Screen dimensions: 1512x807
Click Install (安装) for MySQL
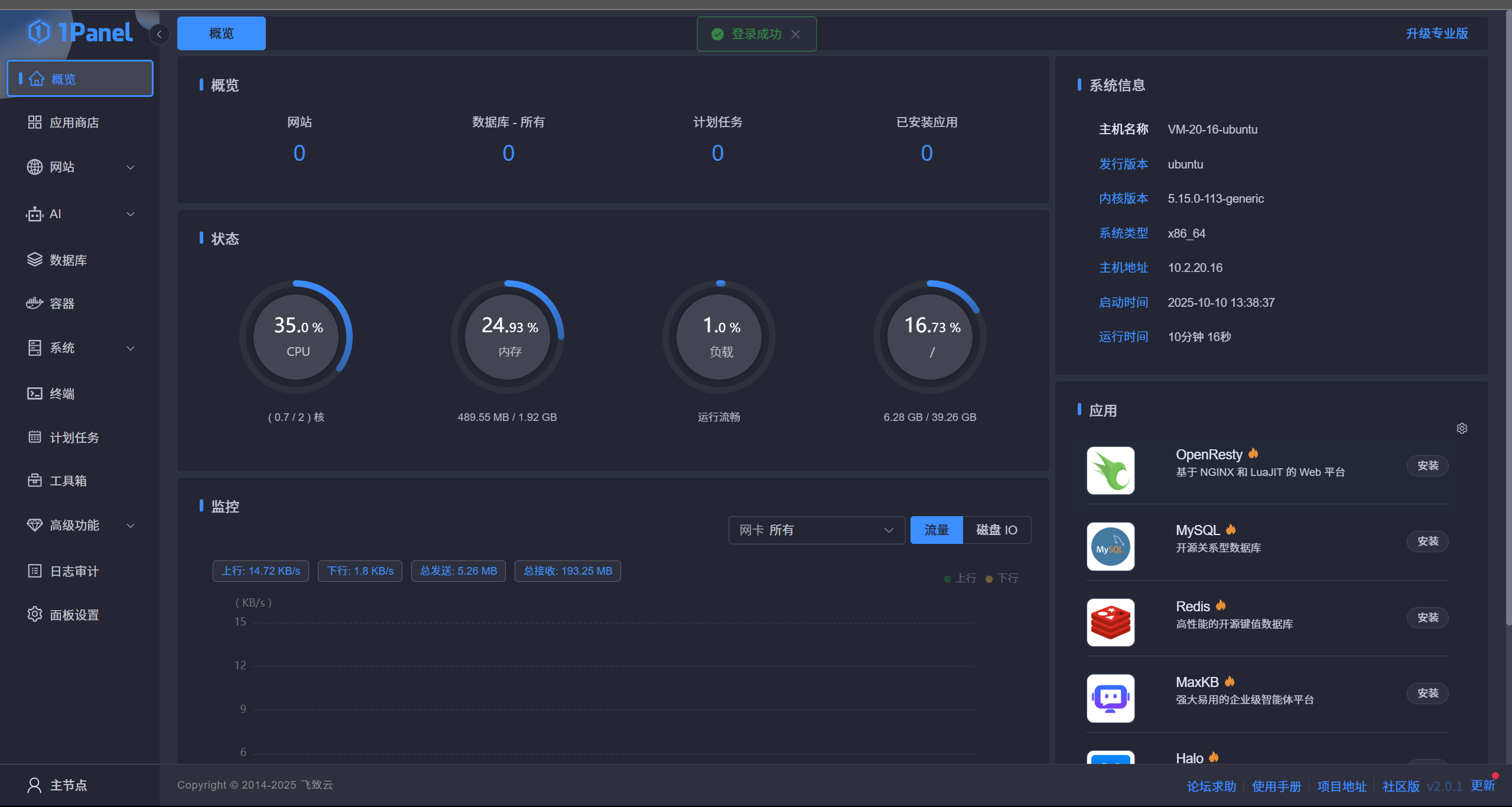point(1427,542)
